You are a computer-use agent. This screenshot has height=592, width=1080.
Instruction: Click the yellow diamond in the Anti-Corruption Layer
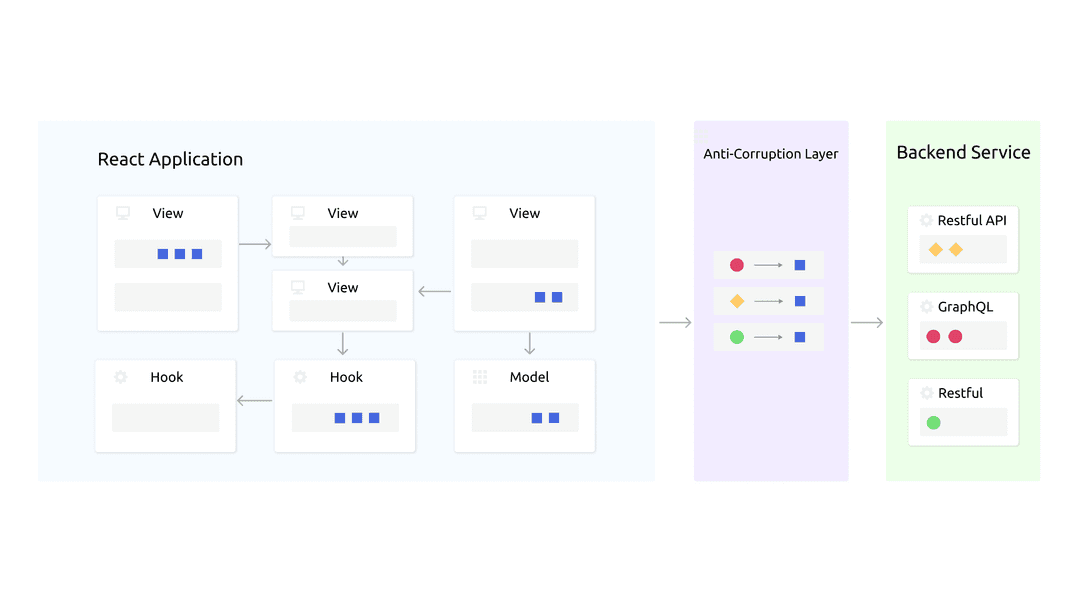737,301
